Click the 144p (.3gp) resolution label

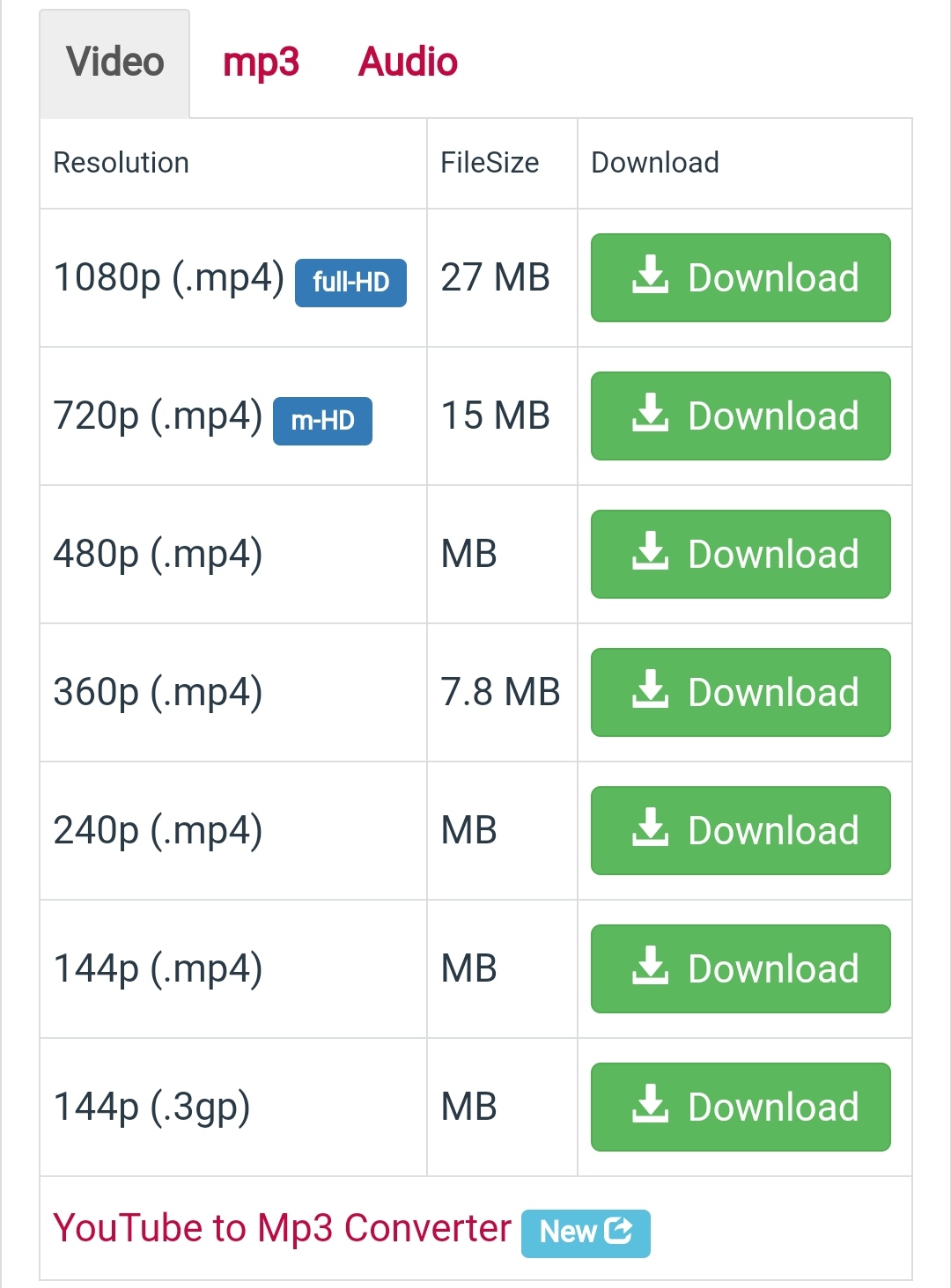[x=151, y=1107]
